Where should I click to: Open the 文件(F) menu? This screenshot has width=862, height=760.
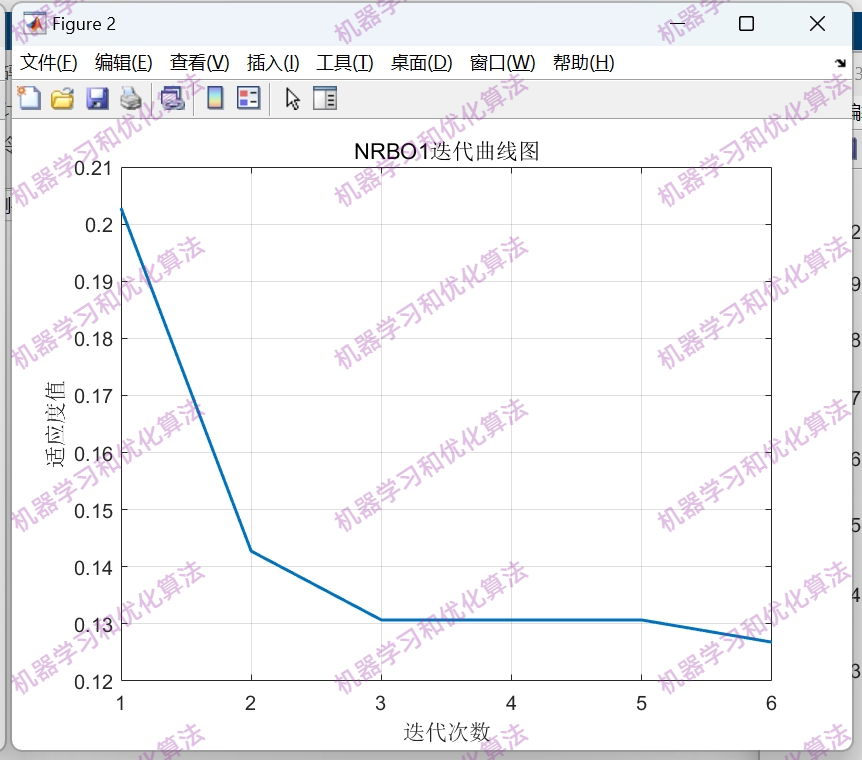point(48,63)
